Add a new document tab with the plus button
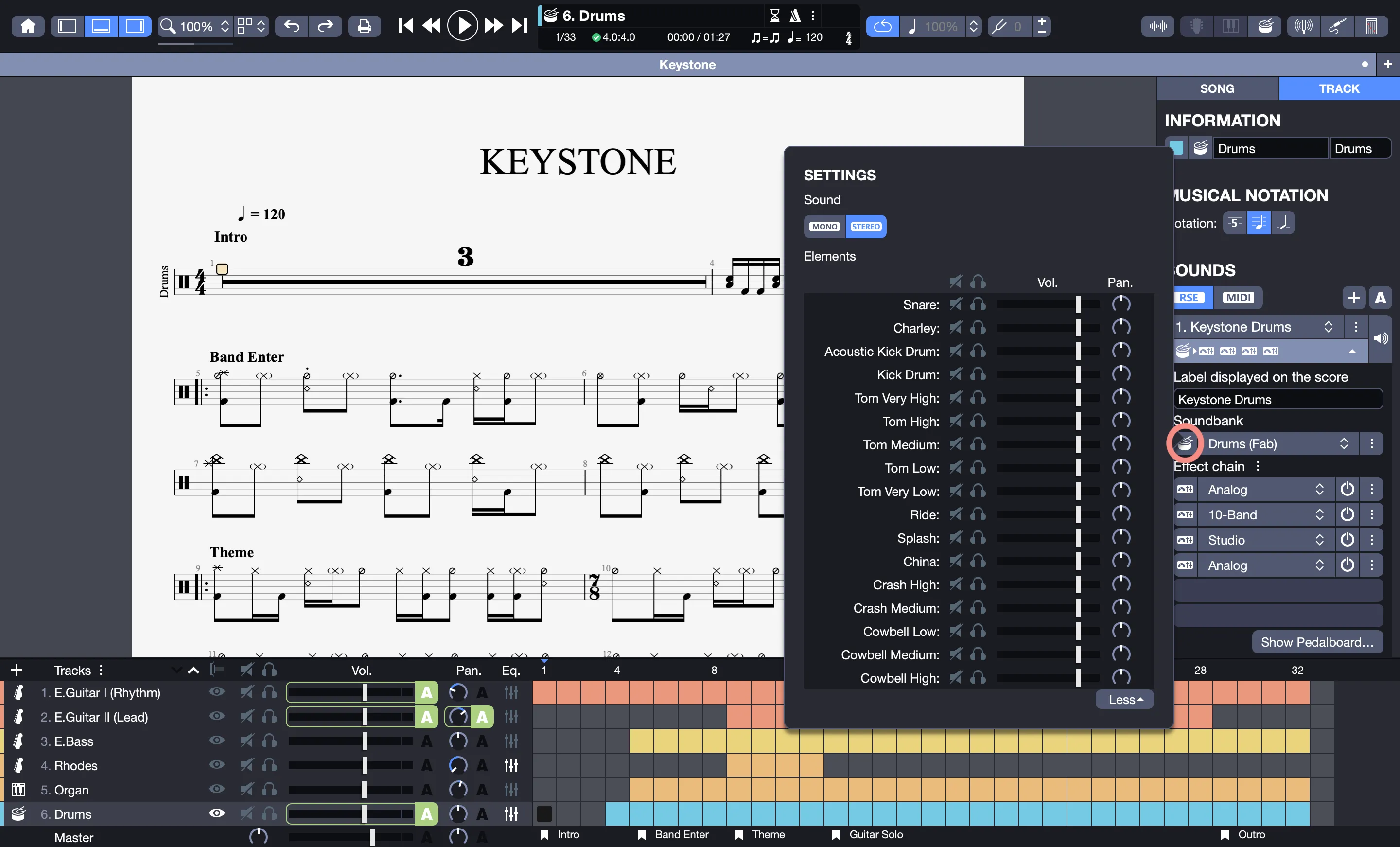Image resolution: width=1400 pixels, height=847 pixels. (1387, 64)
